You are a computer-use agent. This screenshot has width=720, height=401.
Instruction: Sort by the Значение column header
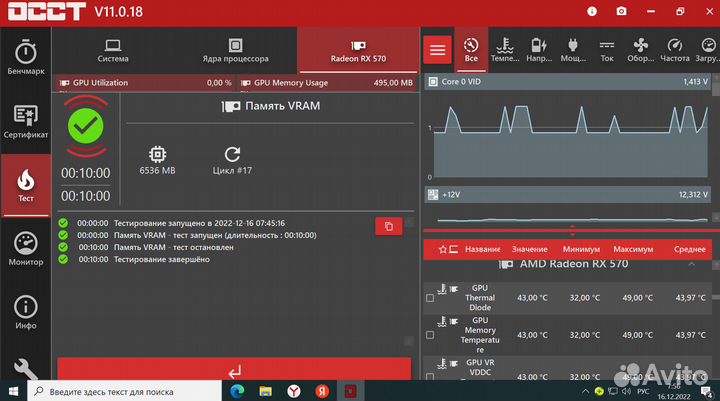tap(529, 249)
